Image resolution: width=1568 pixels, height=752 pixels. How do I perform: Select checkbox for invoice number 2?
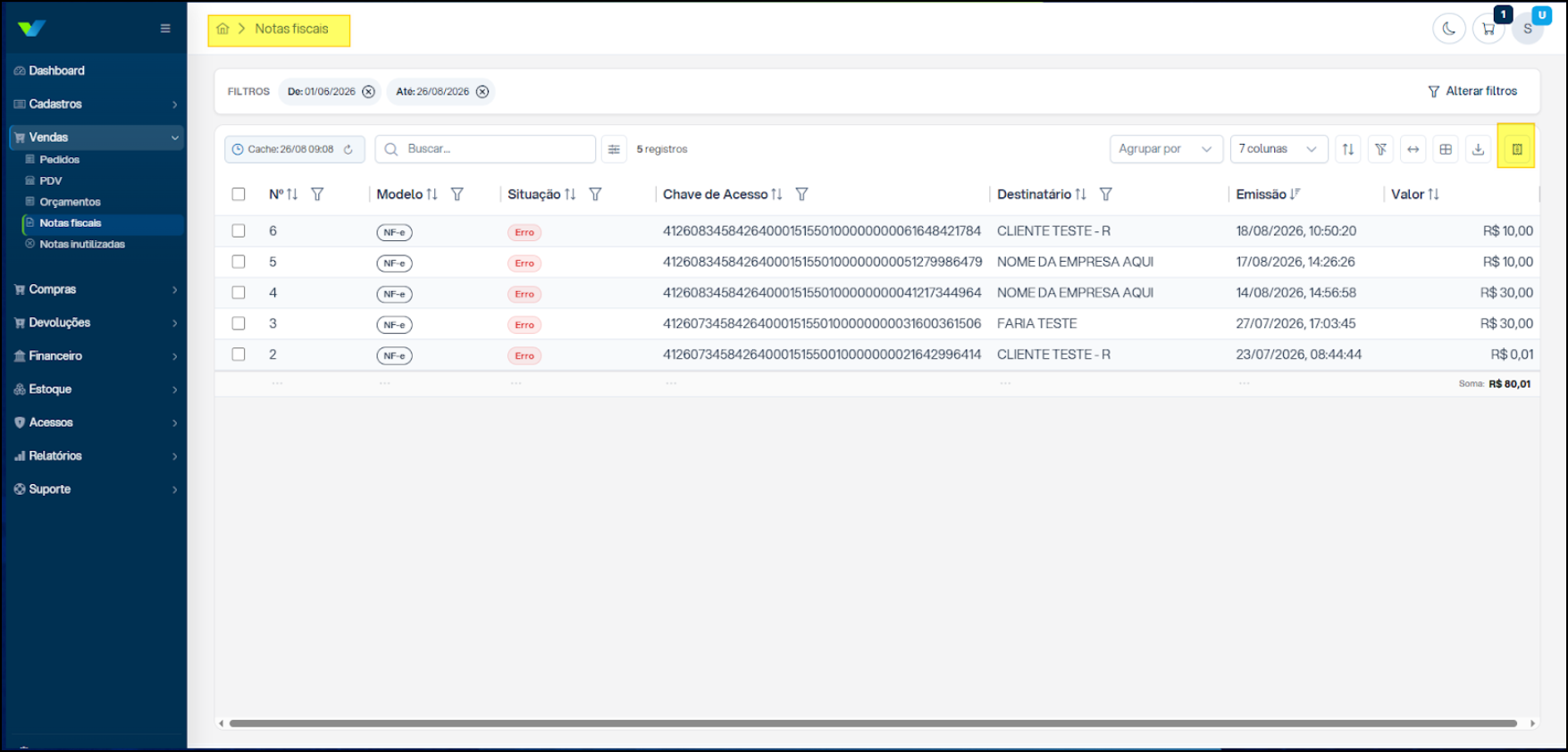[x=239, y=354]
